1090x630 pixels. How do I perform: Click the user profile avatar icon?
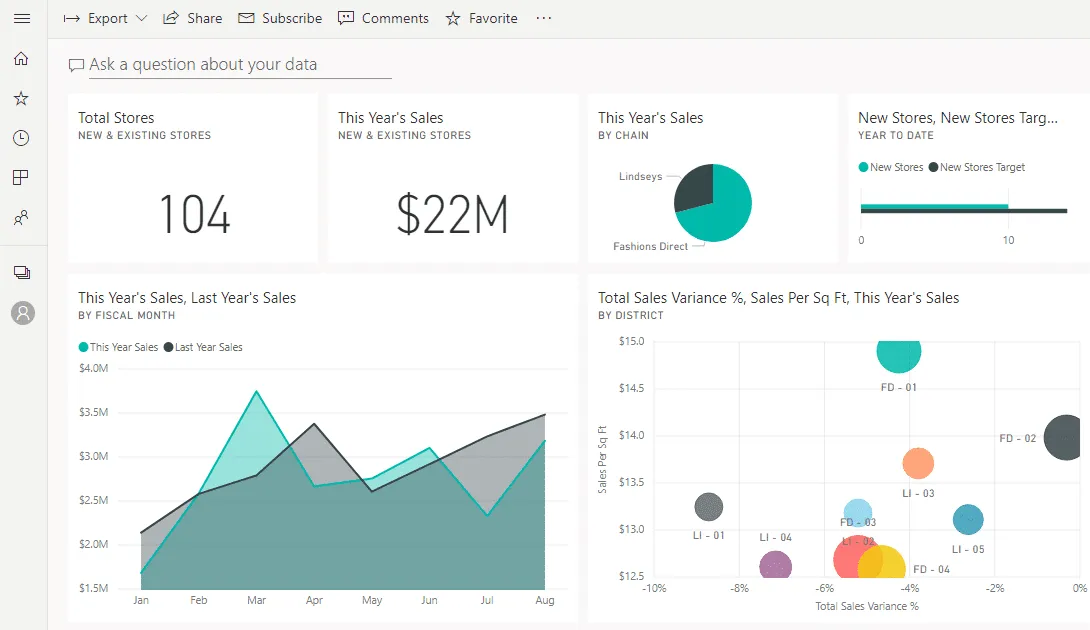pos(22,313)
